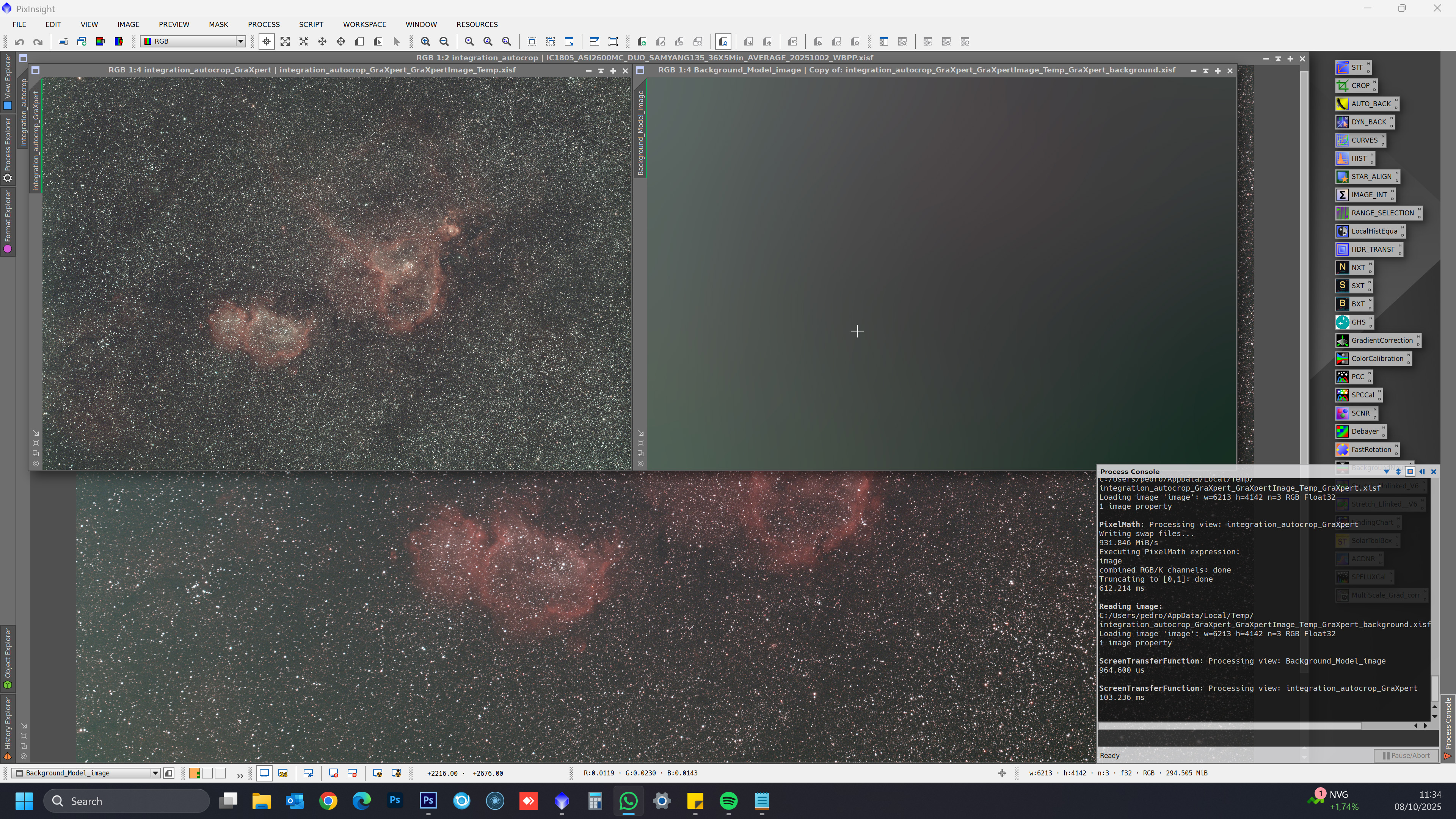Click the Undo arrow in toolbar
This screenshot has width=1456, height=819.
coord(19,42)
